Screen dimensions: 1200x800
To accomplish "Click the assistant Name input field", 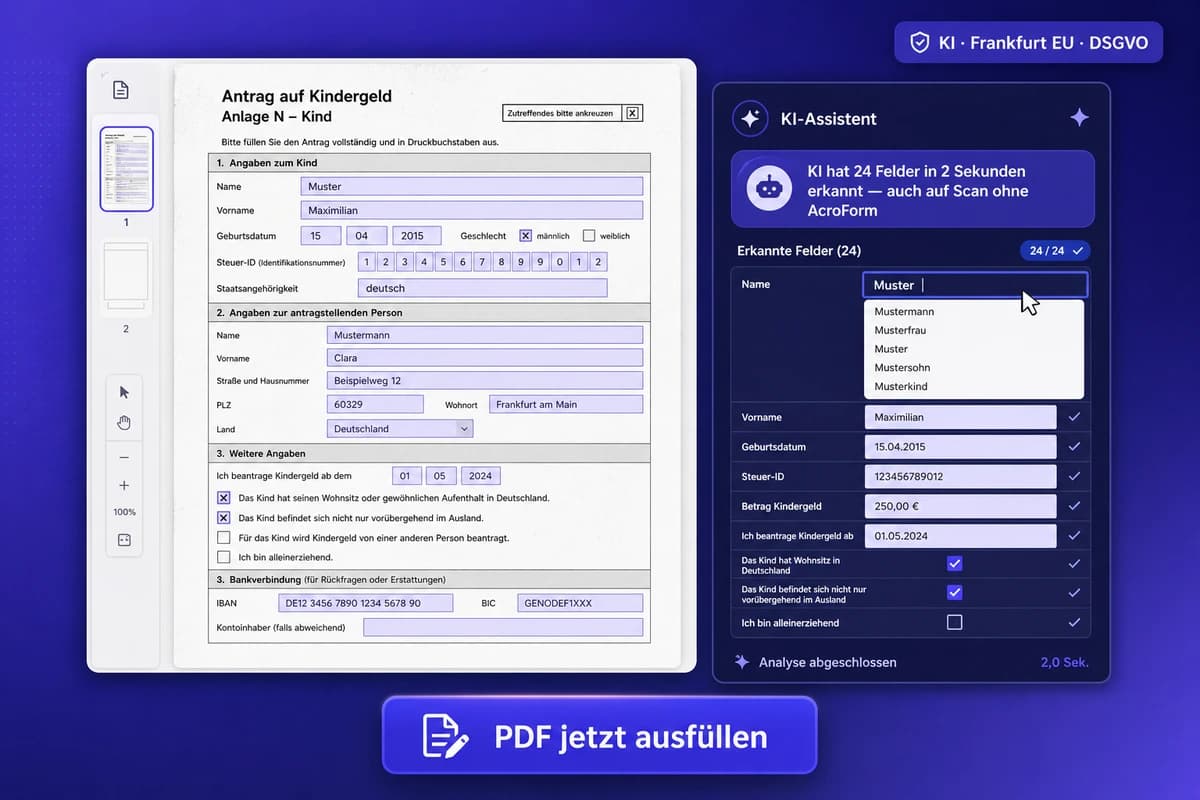I will point(975,285).
